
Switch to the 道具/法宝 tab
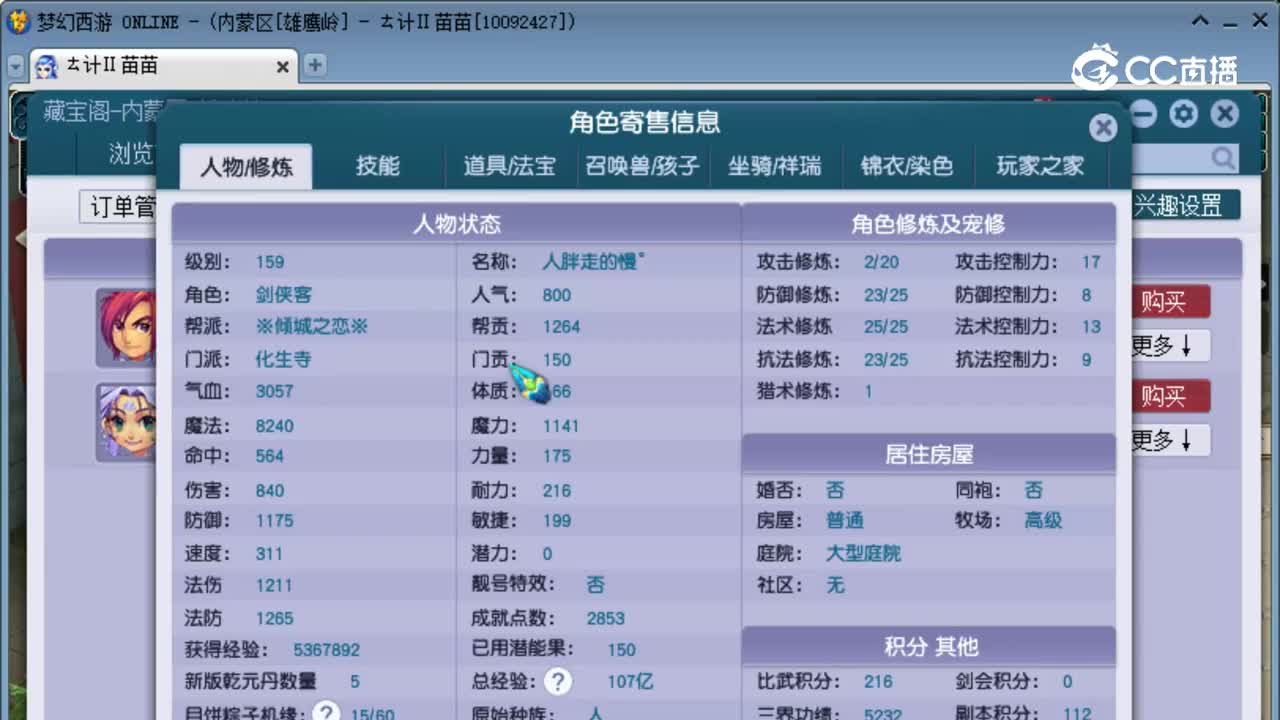pyautogui.click(x=509, y=166)
